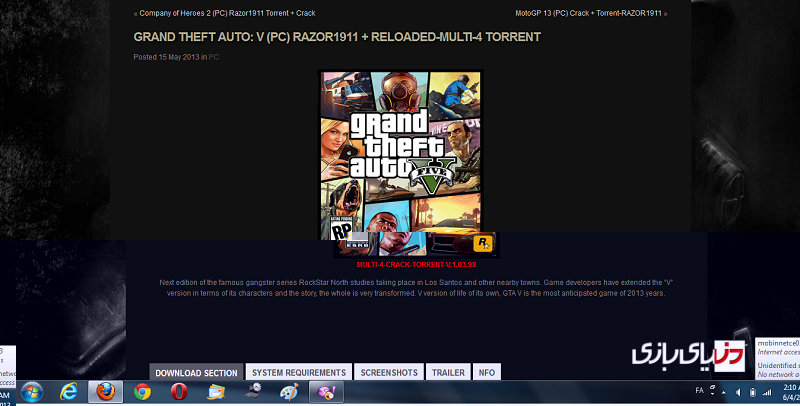Open the system tray clock
Screen dimensions: 800x406
[x=791, y=392]
